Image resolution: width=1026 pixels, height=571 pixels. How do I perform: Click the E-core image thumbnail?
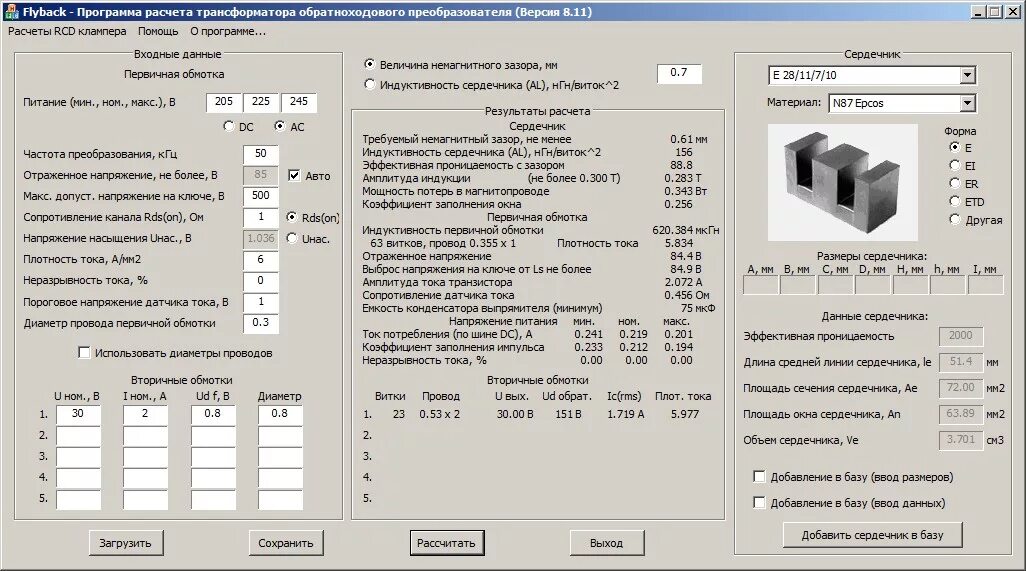click(842, 182)
